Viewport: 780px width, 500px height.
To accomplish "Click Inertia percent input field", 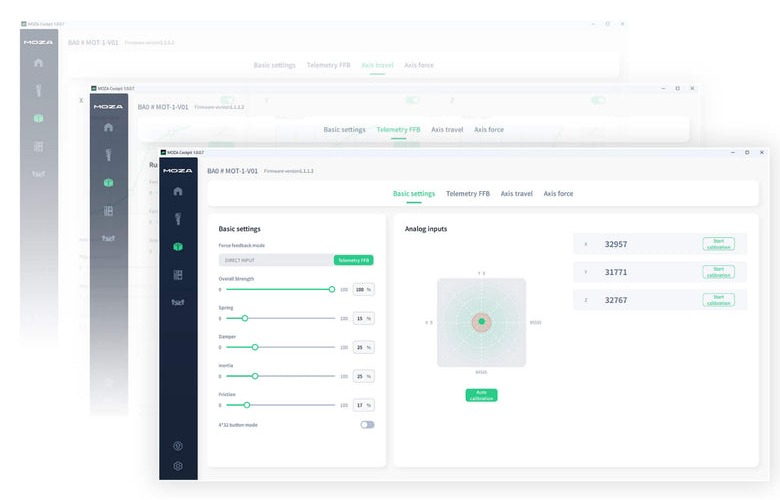I will [363, 376].
